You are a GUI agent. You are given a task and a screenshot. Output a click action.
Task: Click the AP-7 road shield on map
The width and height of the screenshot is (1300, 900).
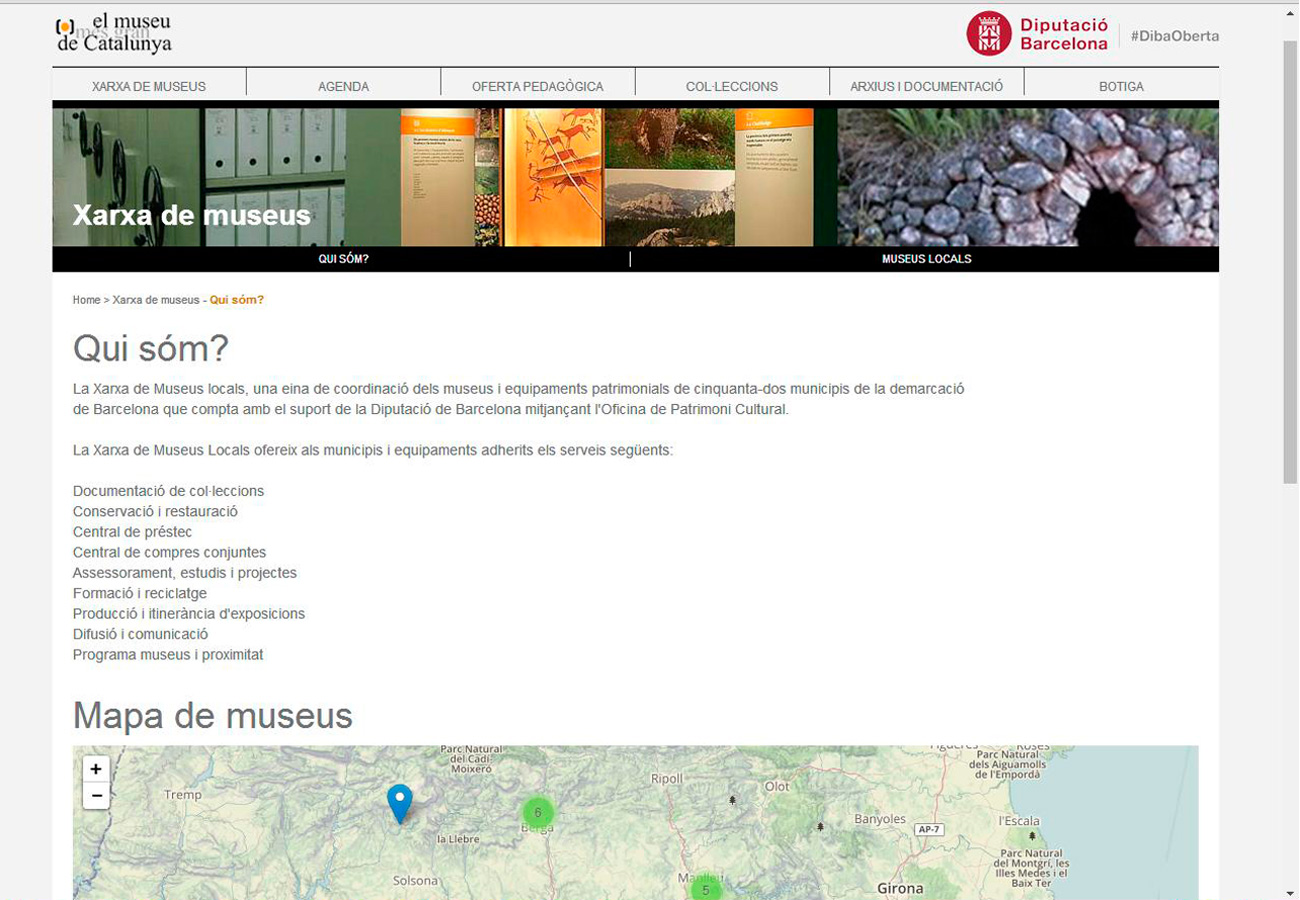coord(929,830)
